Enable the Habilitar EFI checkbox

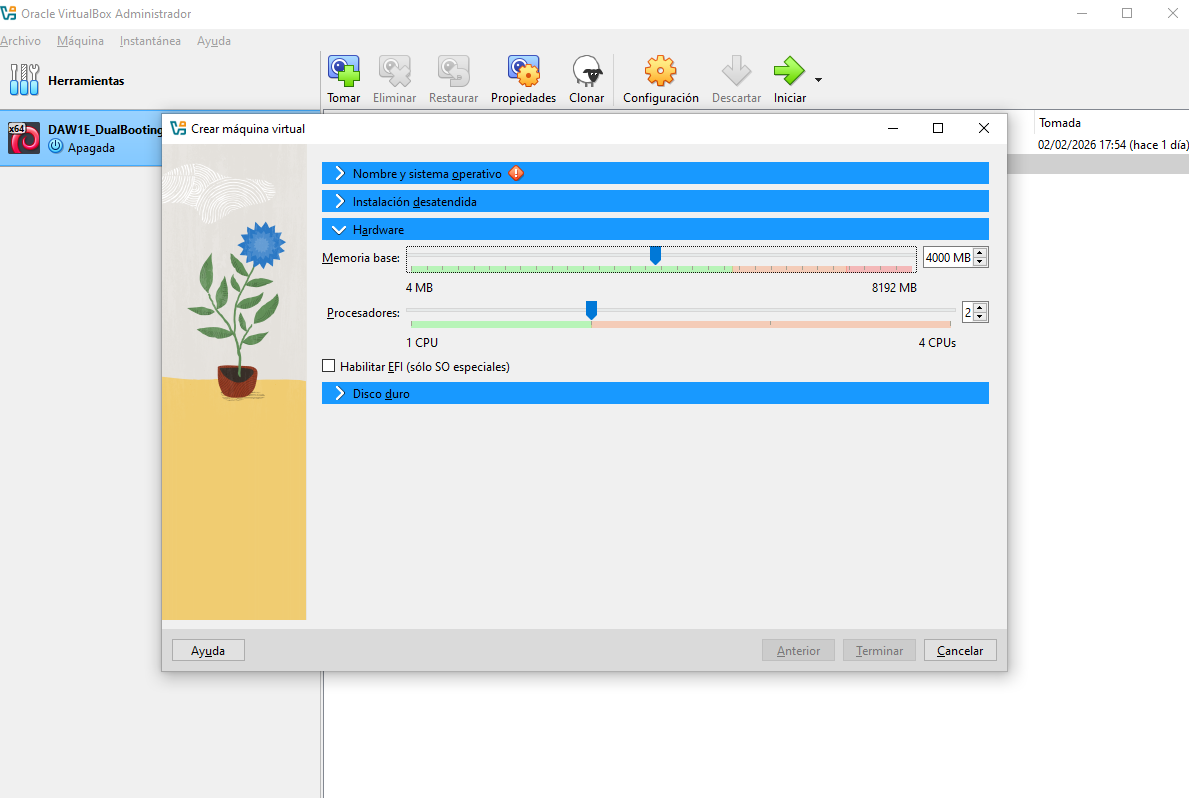(x=328, y=366)
